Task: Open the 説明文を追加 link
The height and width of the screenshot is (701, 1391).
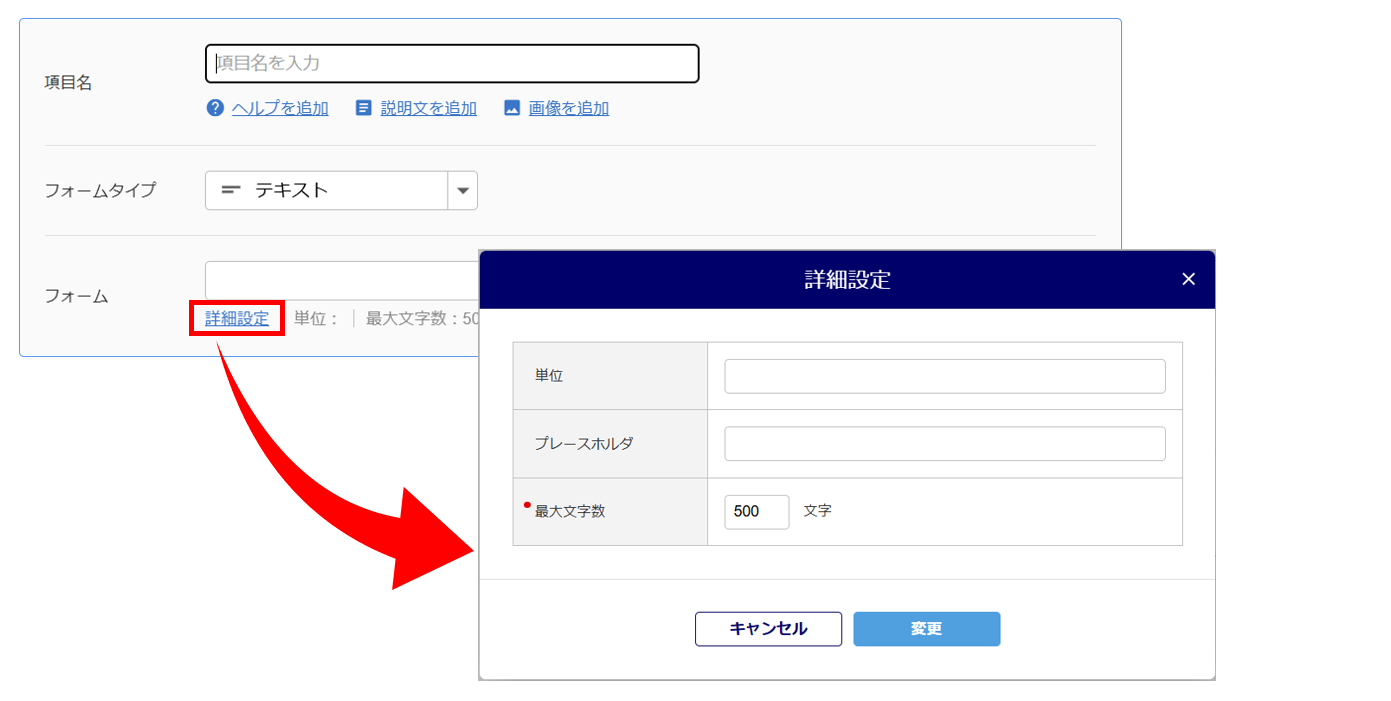Action: pyautogui.click(x=429, y=108)
